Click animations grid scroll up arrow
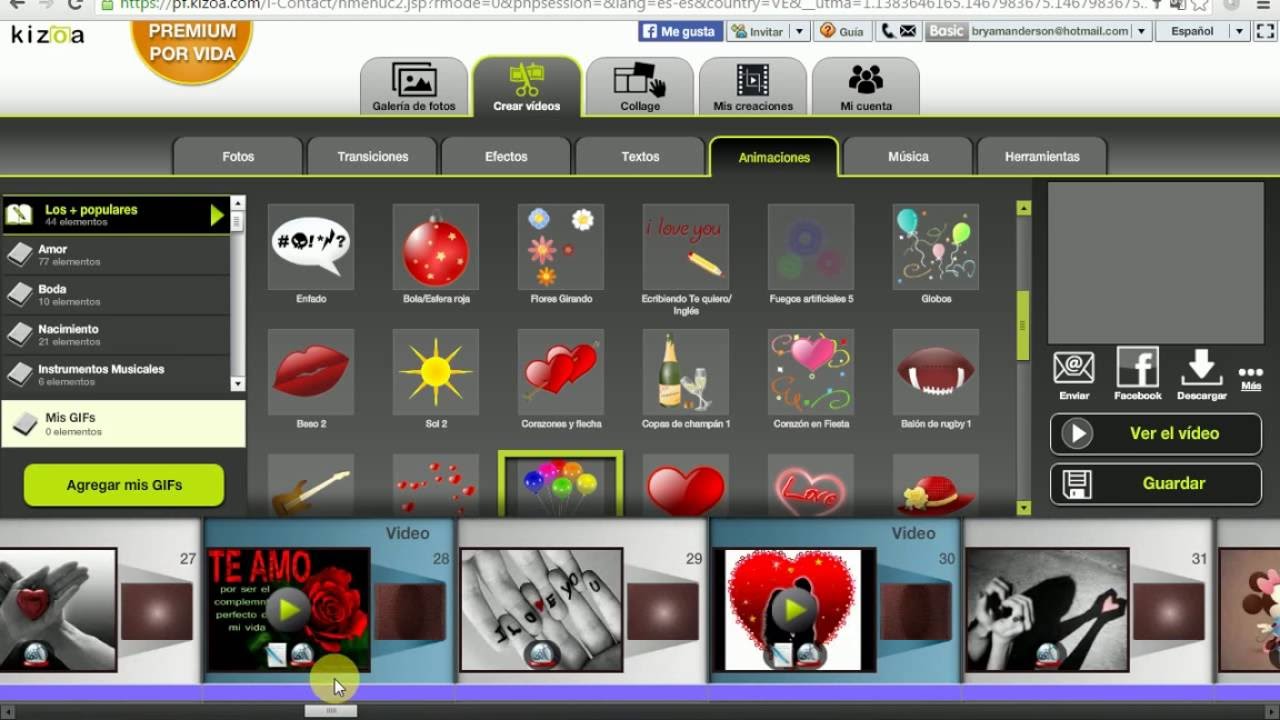Screen dimensions: 1280x720 [1023, 208]
